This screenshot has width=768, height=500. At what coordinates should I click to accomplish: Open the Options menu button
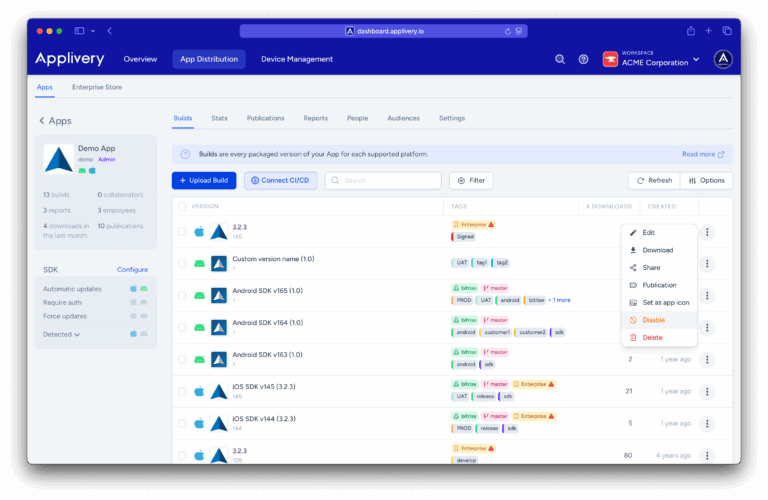(706, 181)
